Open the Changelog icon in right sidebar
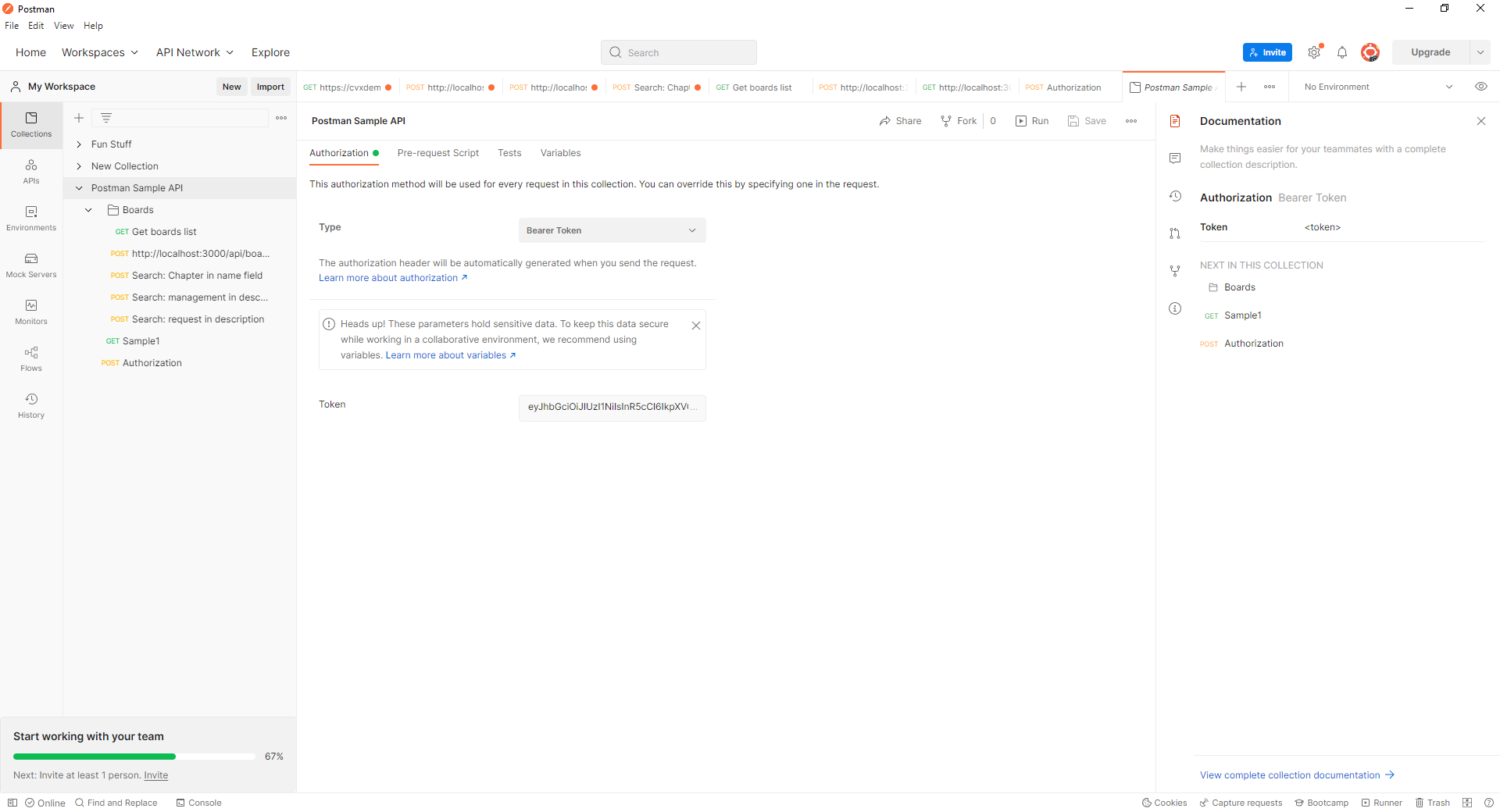 tap(1175, 196)
